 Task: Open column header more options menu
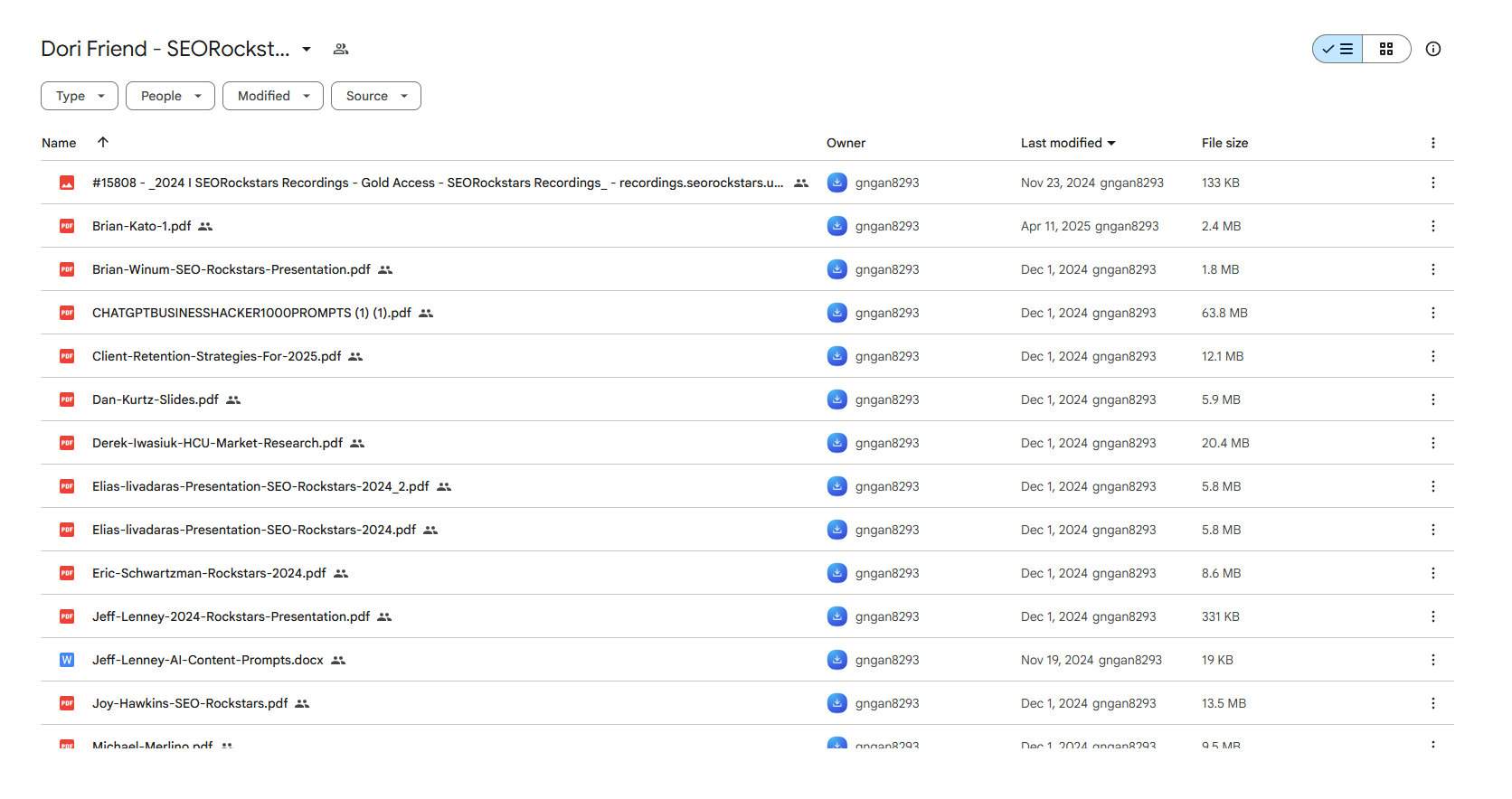point(1433,143)
